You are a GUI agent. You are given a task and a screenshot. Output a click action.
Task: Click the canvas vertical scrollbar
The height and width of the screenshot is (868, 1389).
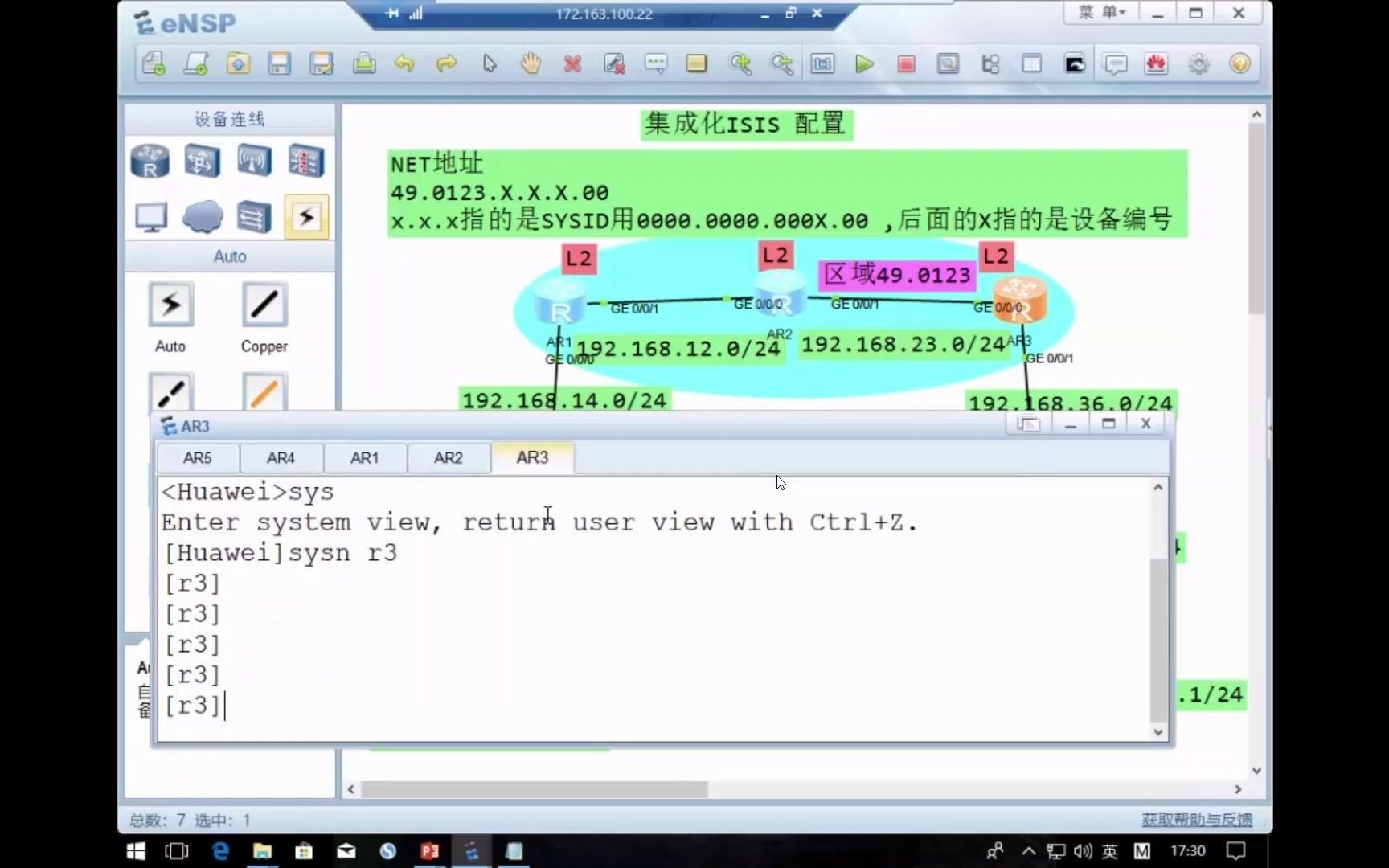point(1257,218)
